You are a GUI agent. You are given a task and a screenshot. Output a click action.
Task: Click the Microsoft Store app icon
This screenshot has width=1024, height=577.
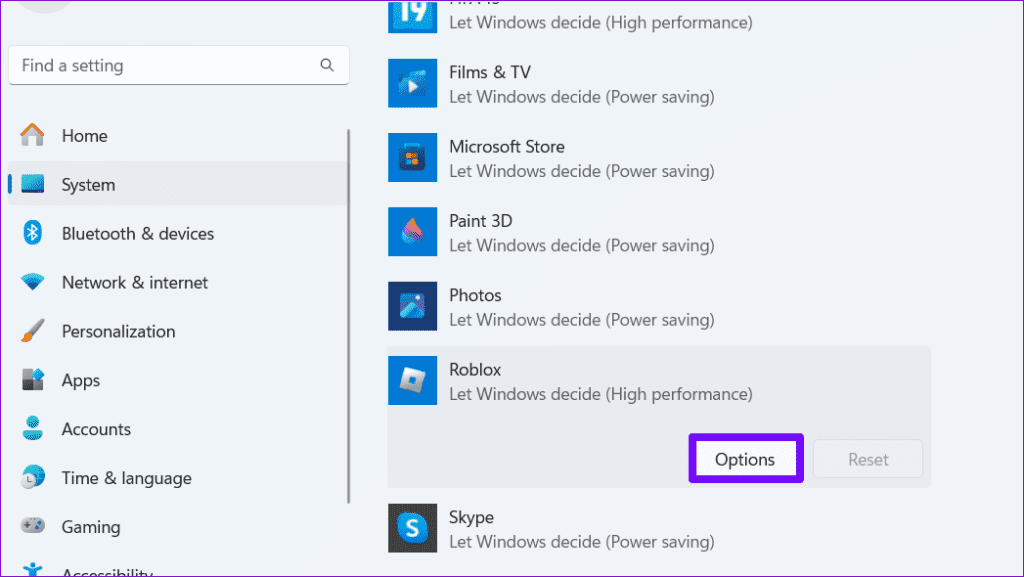(x=412, y=157)
